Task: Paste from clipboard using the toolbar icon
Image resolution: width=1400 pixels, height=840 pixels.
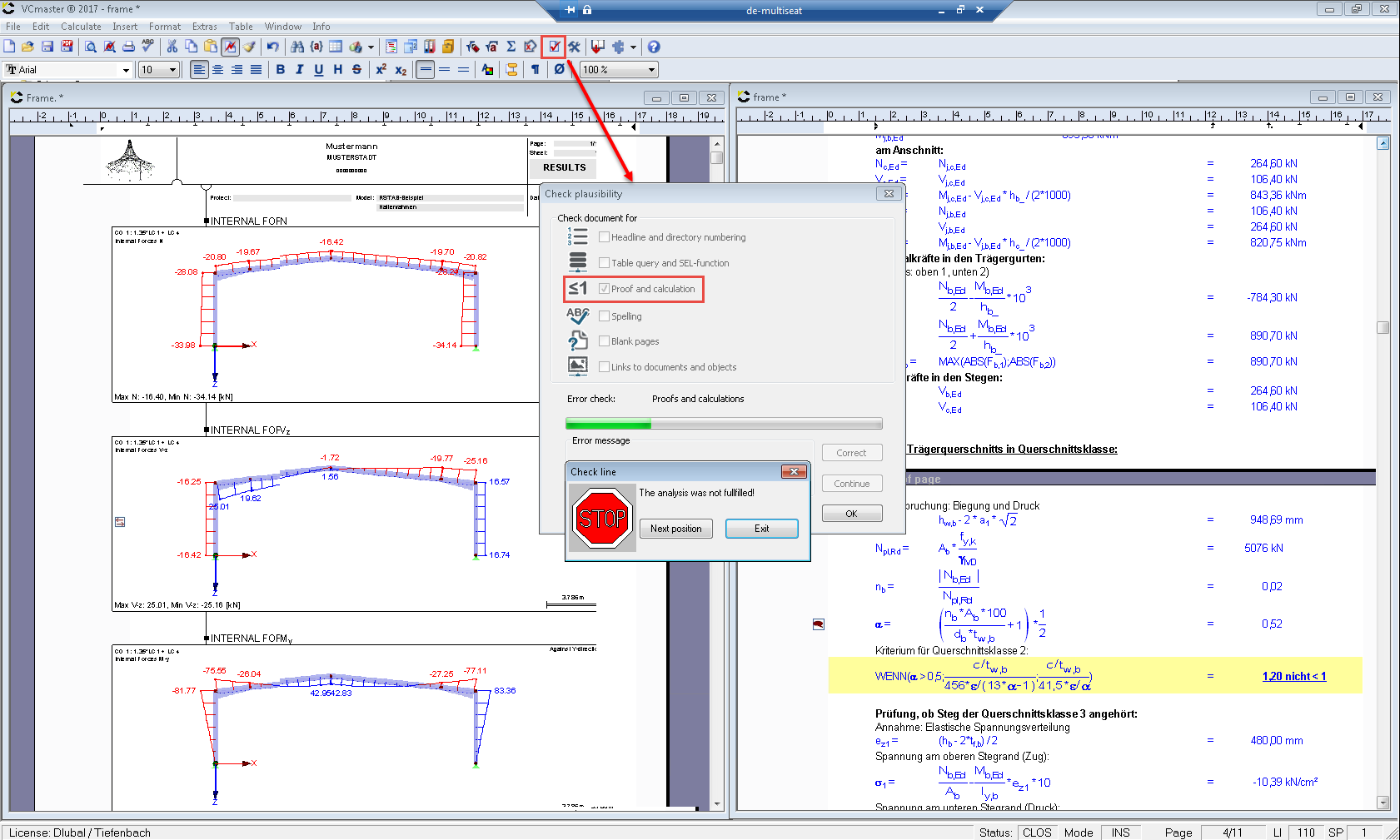Action: click(211, 47)
